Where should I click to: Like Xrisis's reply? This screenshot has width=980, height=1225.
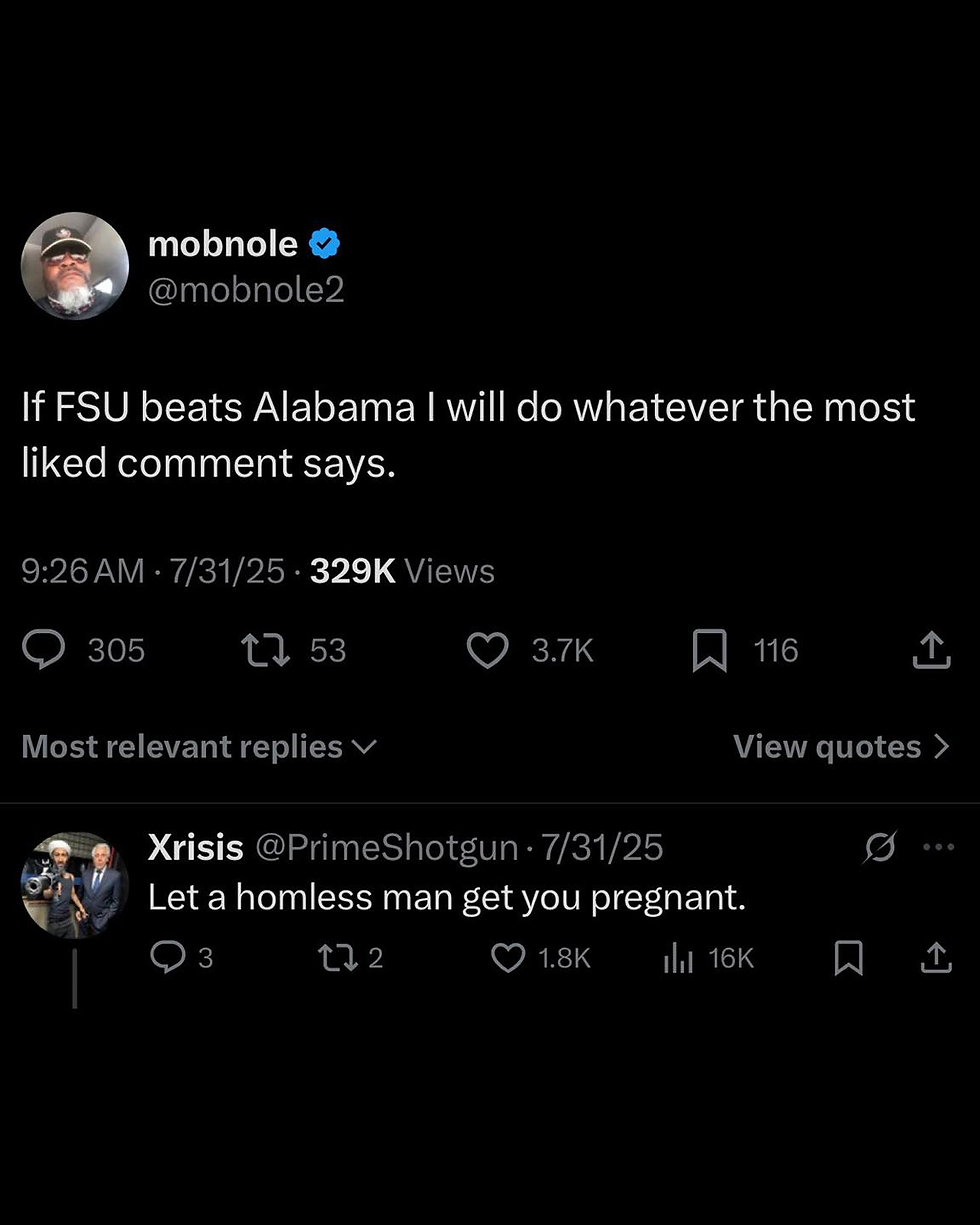(509, 958)
